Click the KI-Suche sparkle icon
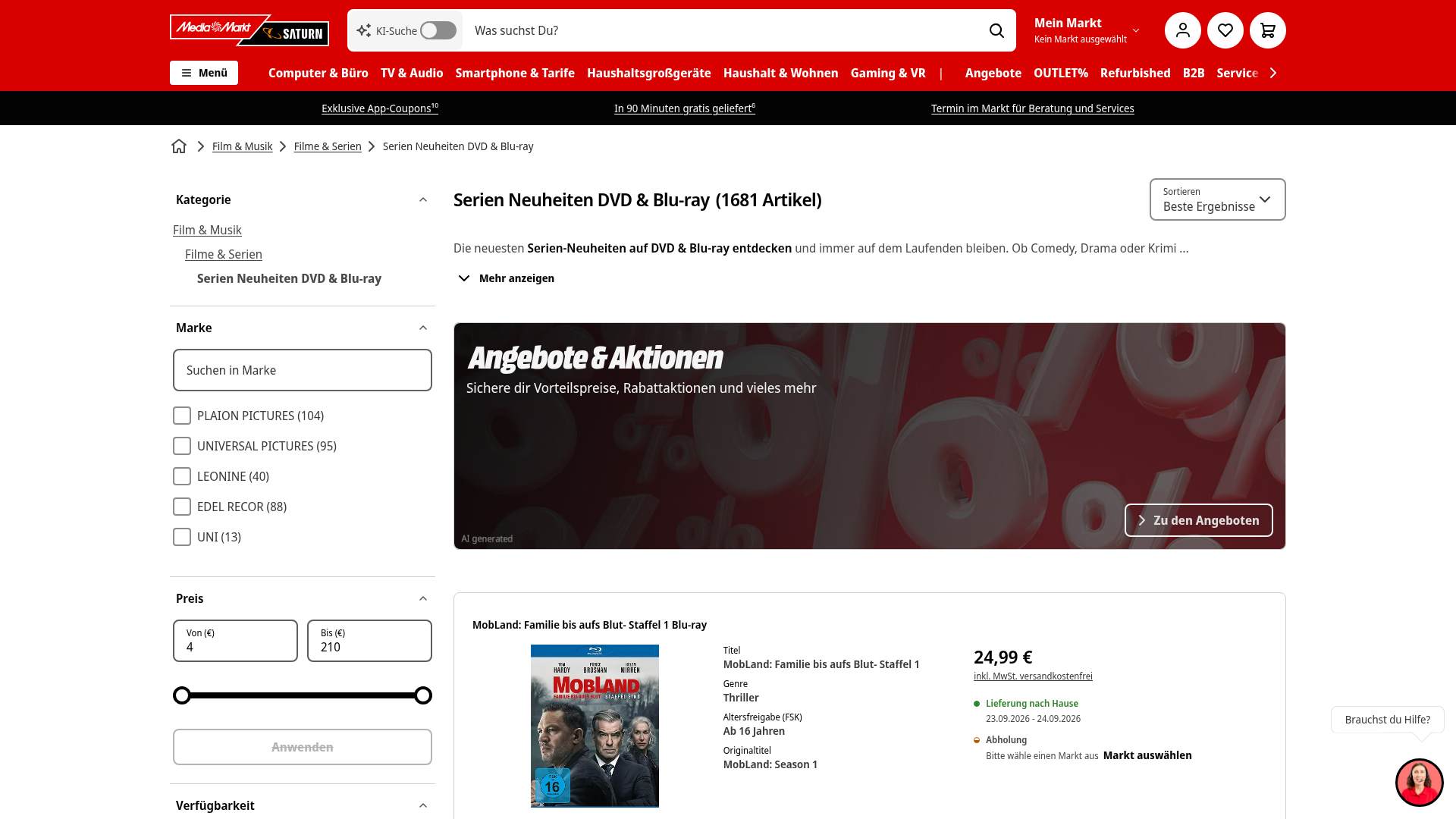This screenshot has width=1456, height=819. point(364,30)
